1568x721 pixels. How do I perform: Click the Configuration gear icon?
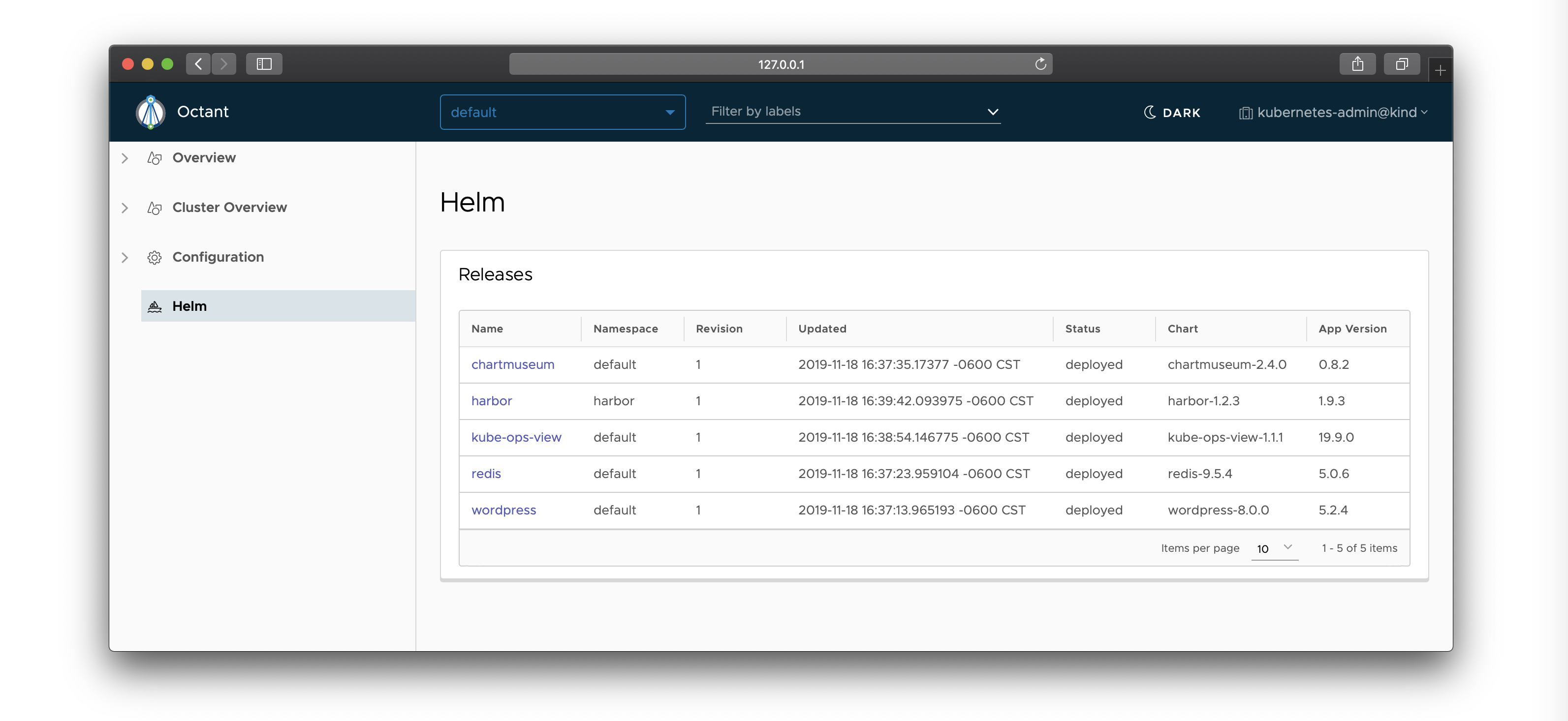155,257
